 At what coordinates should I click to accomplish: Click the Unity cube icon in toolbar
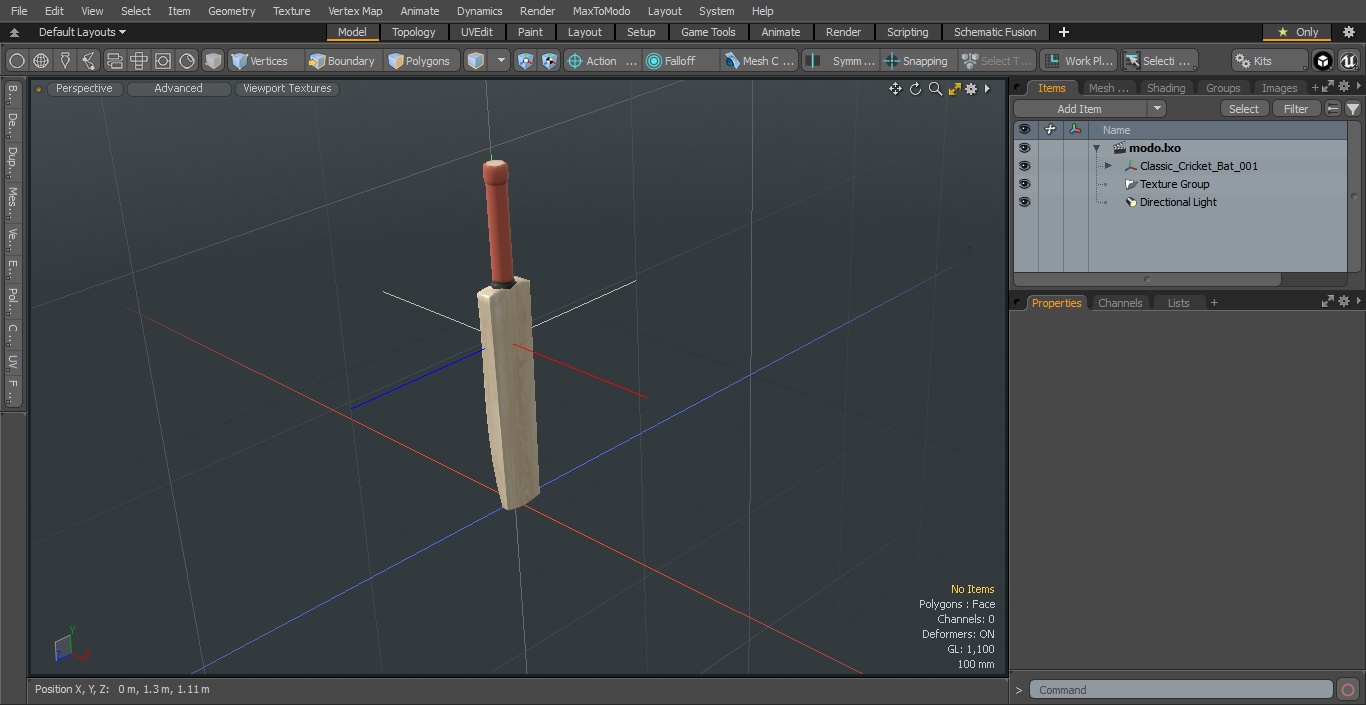point(1323,61)
